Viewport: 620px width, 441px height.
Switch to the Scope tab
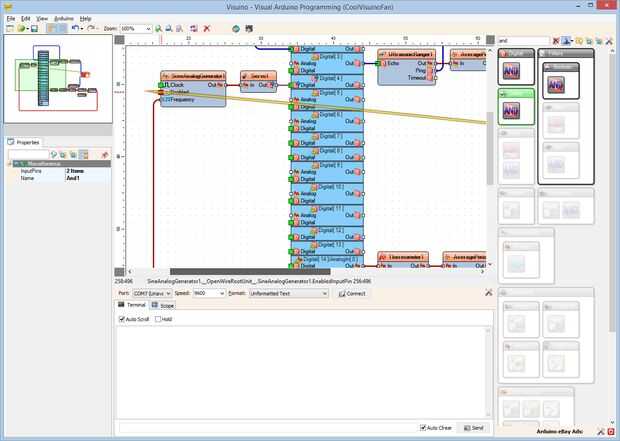(163, 305)
